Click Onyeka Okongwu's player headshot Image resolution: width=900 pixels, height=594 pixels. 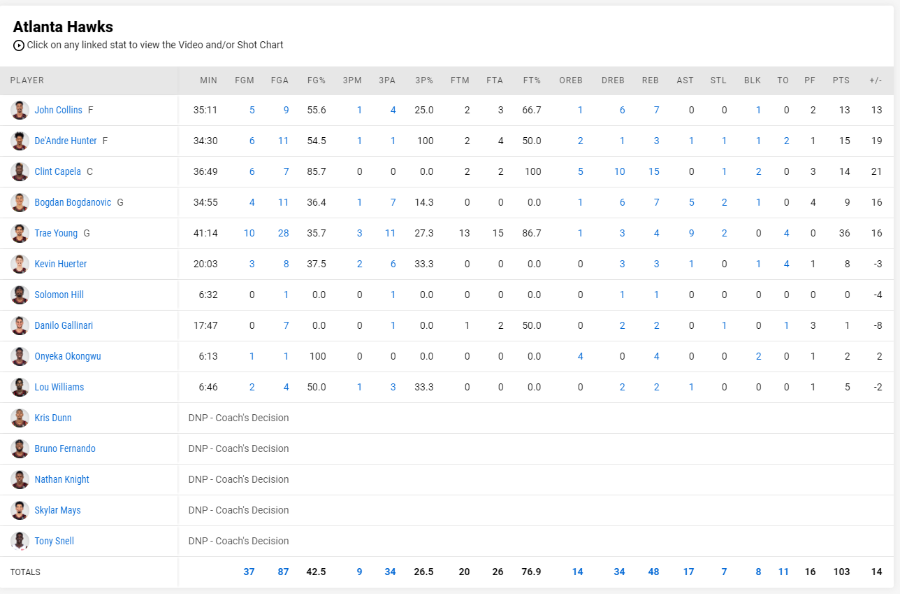tap(20, 356)
